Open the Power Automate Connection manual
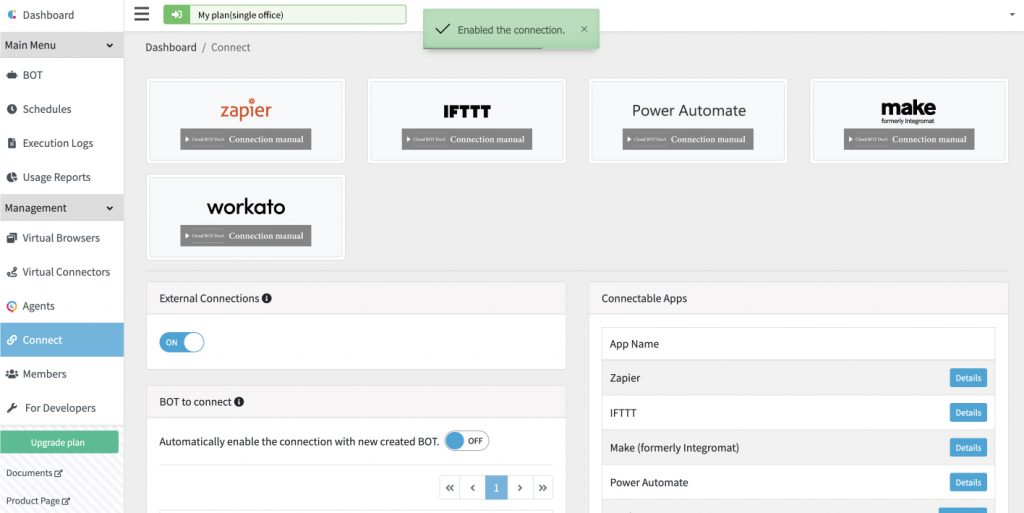This screenshot has width=1024, height=513. (688, 139)
